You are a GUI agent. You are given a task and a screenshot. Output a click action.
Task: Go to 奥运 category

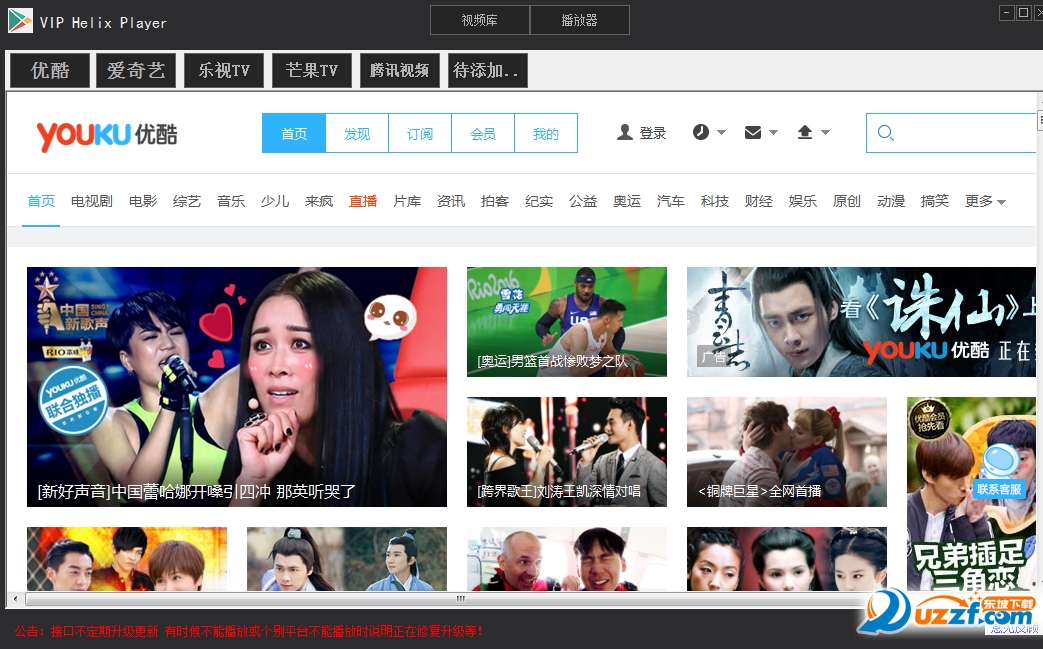point(627,201)
